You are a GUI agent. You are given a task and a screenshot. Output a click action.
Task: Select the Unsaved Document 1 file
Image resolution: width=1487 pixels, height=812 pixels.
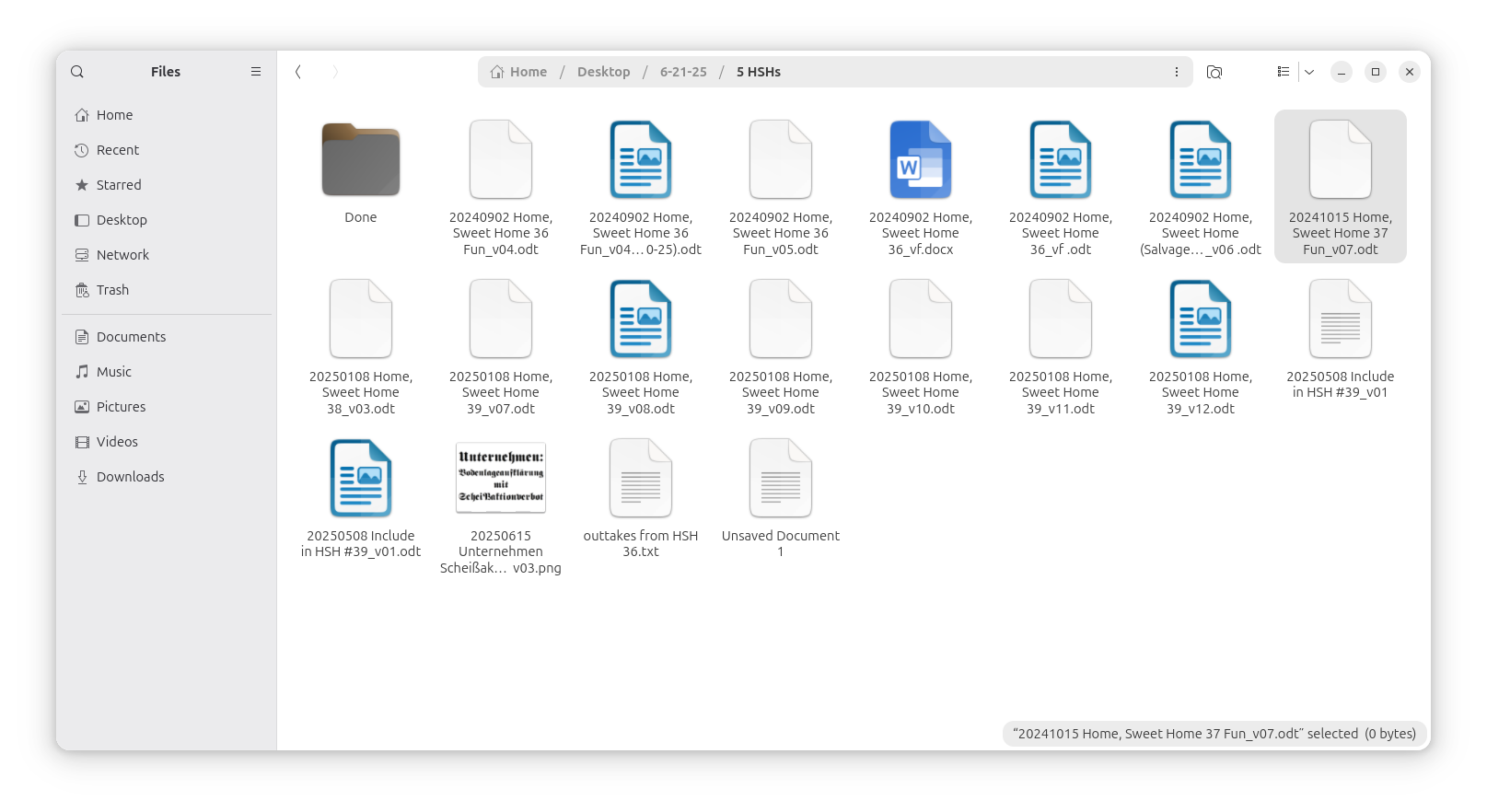pos(781,479)
